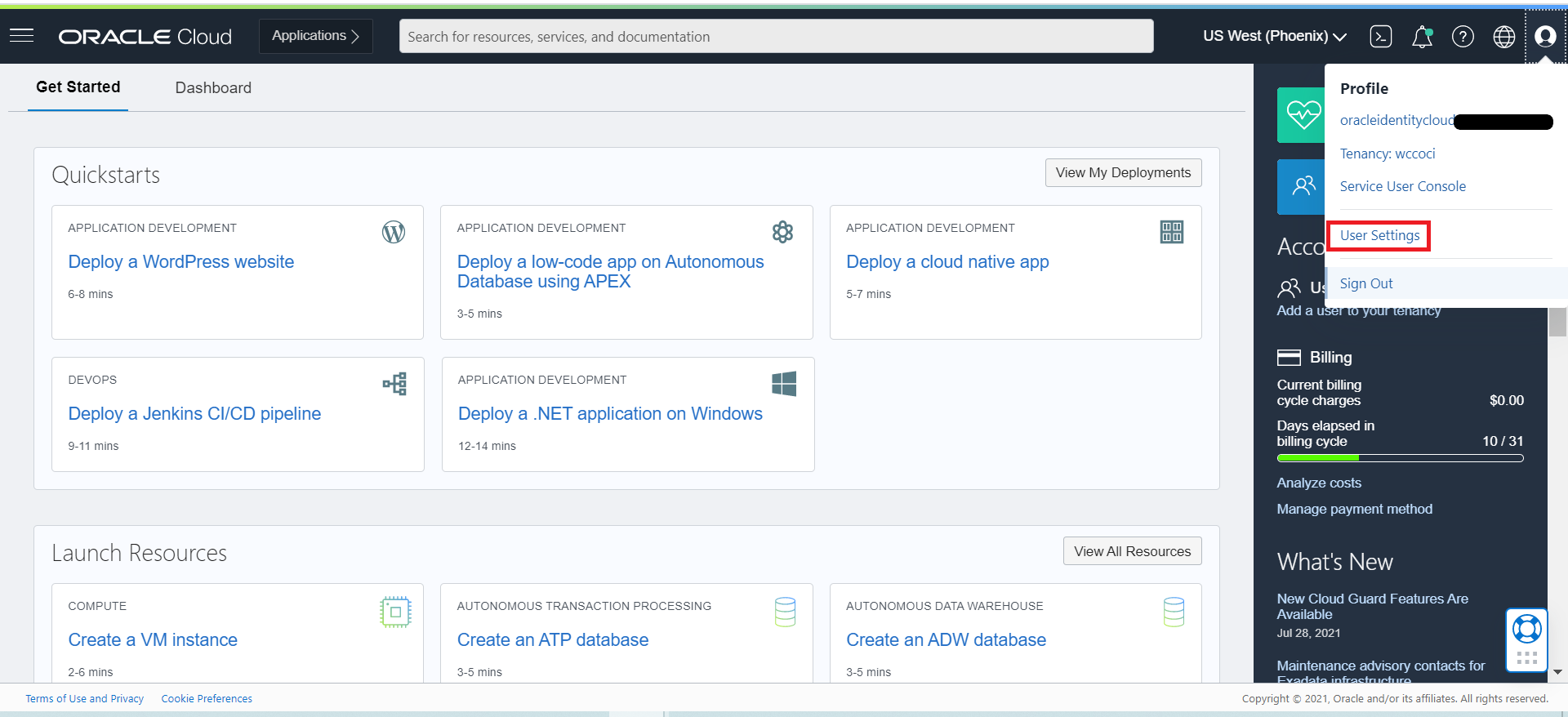Click the Add a user to your tenancy link

[x=1359, y=311]
